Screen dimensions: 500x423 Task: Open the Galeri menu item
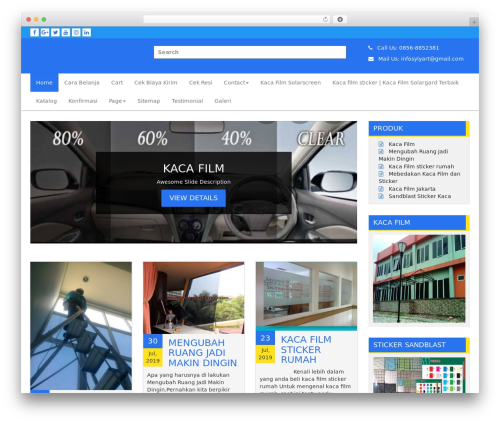(x=223, y=101)
